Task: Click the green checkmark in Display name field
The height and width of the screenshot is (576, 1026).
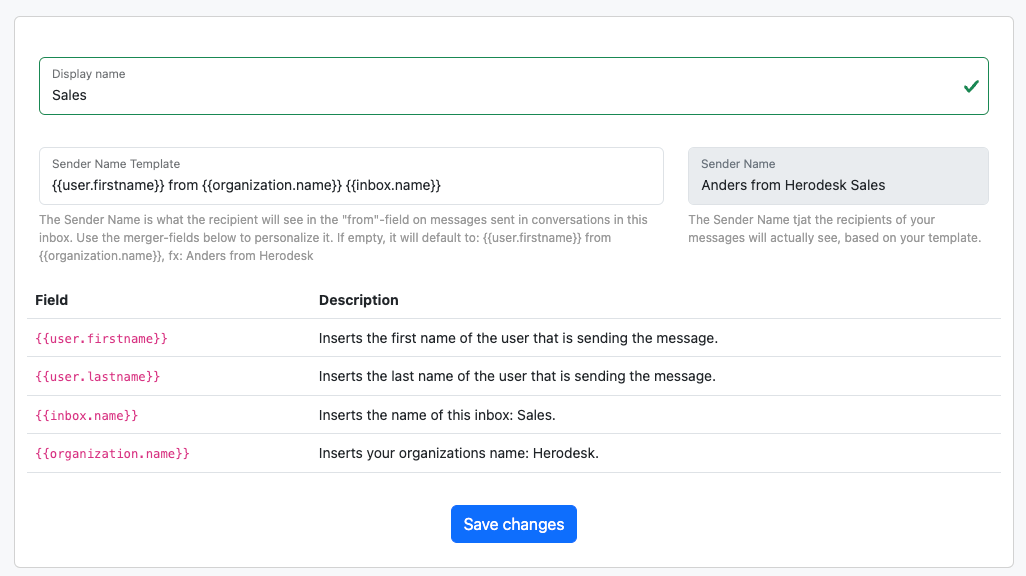Action: pyautogui.click(x=970, y=87)
